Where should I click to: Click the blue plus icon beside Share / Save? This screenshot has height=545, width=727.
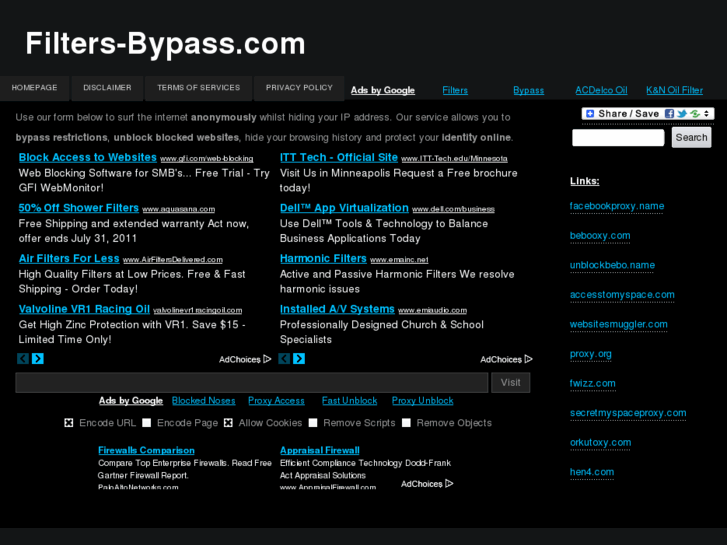pyautogui.click(x=590, y=114)
